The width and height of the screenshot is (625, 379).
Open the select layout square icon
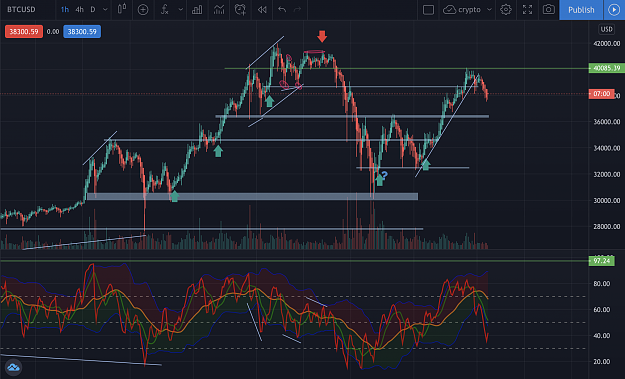tap(428, 10)
